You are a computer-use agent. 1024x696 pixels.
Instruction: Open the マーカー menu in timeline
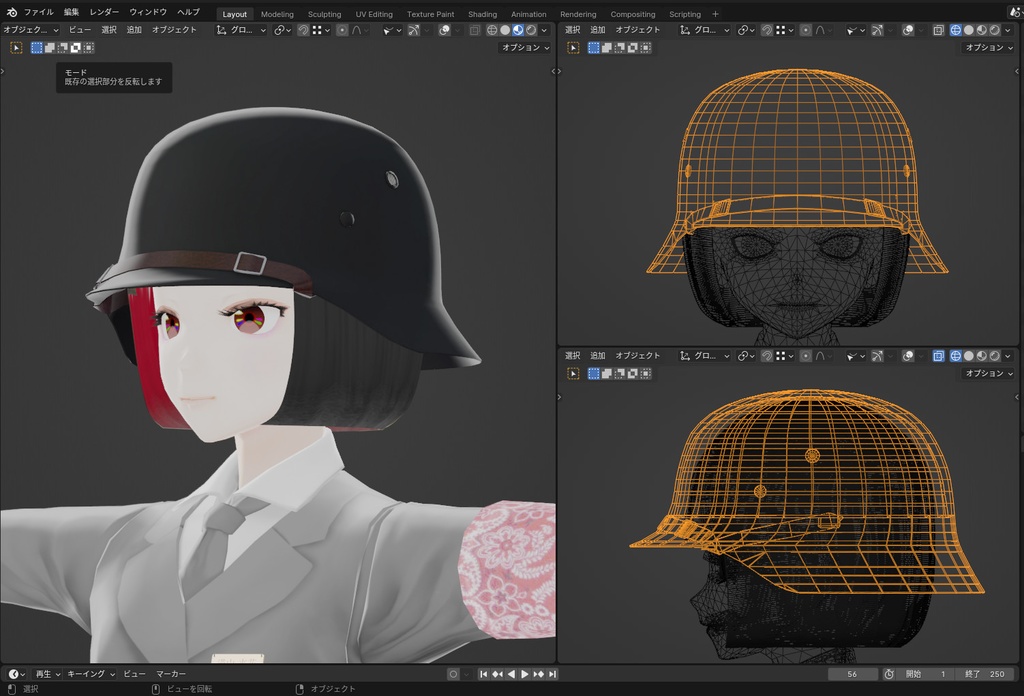[x=171, y=674]
